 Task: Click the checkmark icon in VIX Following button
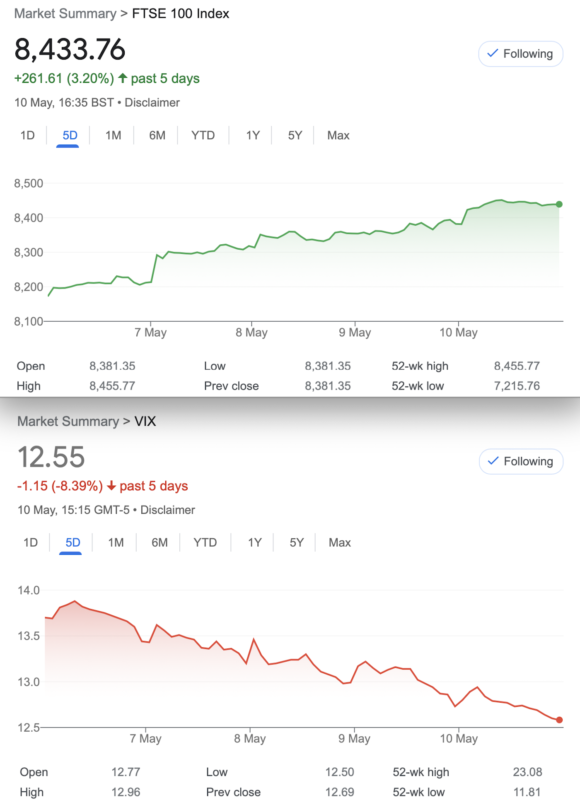click(493, 461)
